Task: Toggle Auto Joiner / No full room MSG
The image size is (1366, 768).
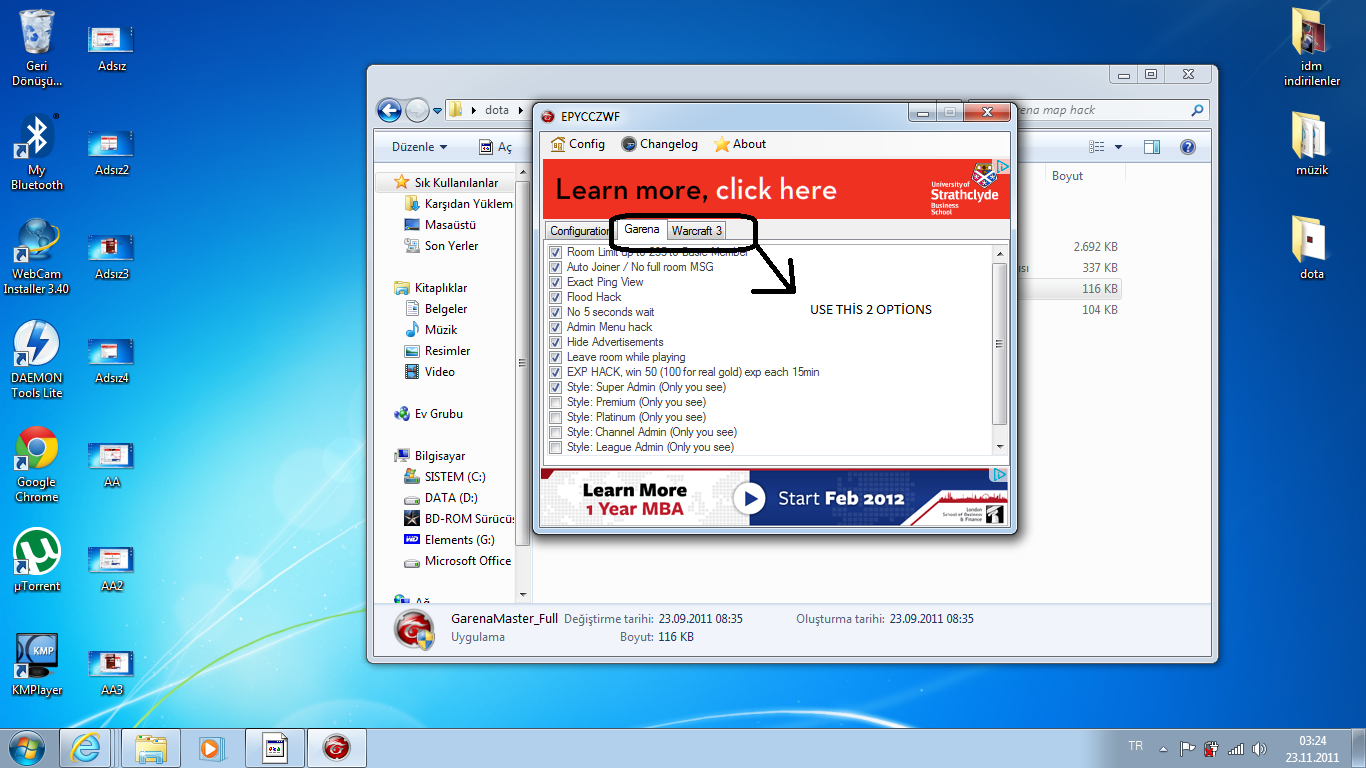Action: click(555, 267)
